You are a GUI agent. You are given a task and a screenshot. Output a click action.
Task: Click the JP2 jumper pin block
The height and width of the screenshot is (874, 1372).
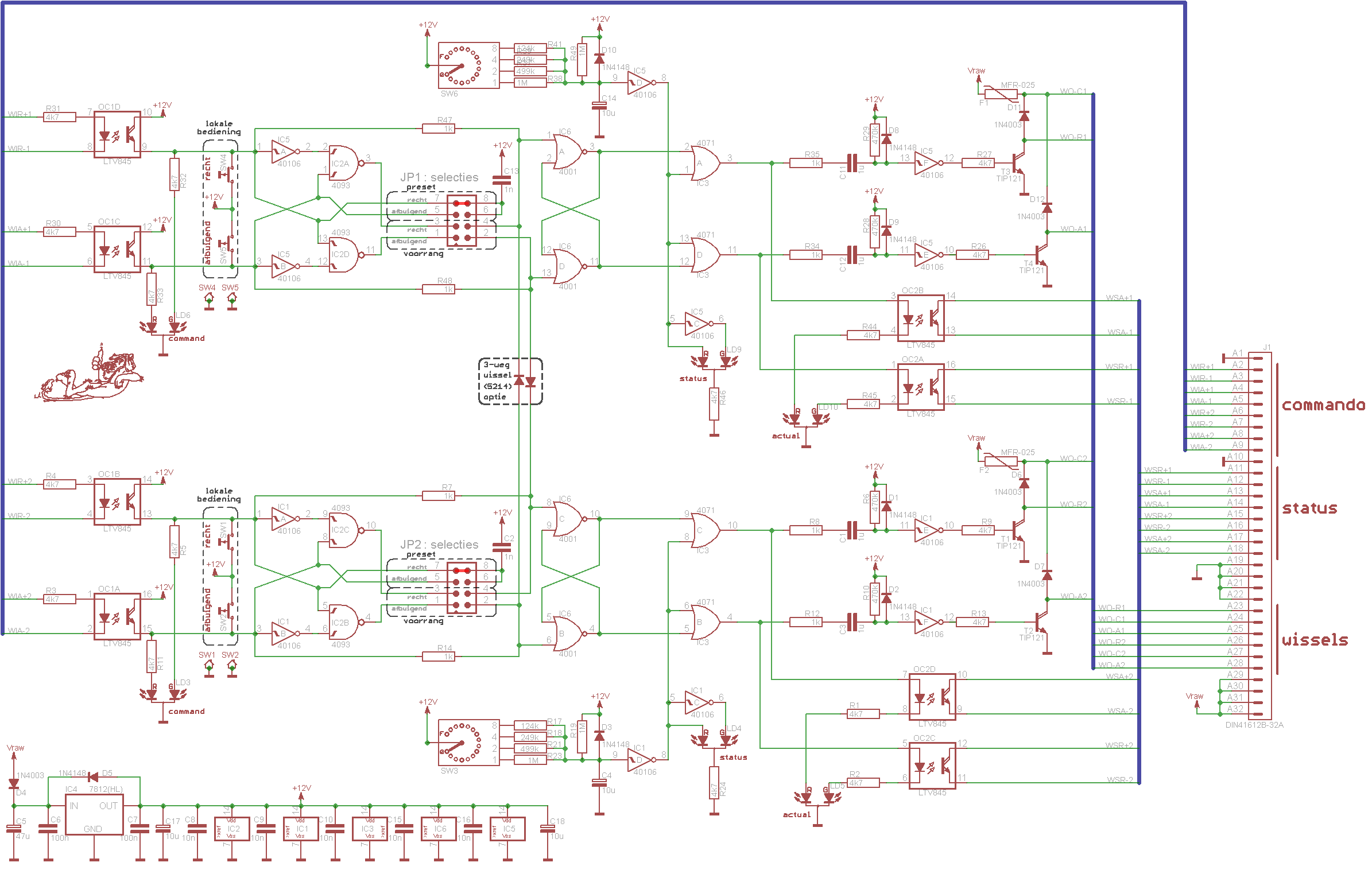coord(462,588)
